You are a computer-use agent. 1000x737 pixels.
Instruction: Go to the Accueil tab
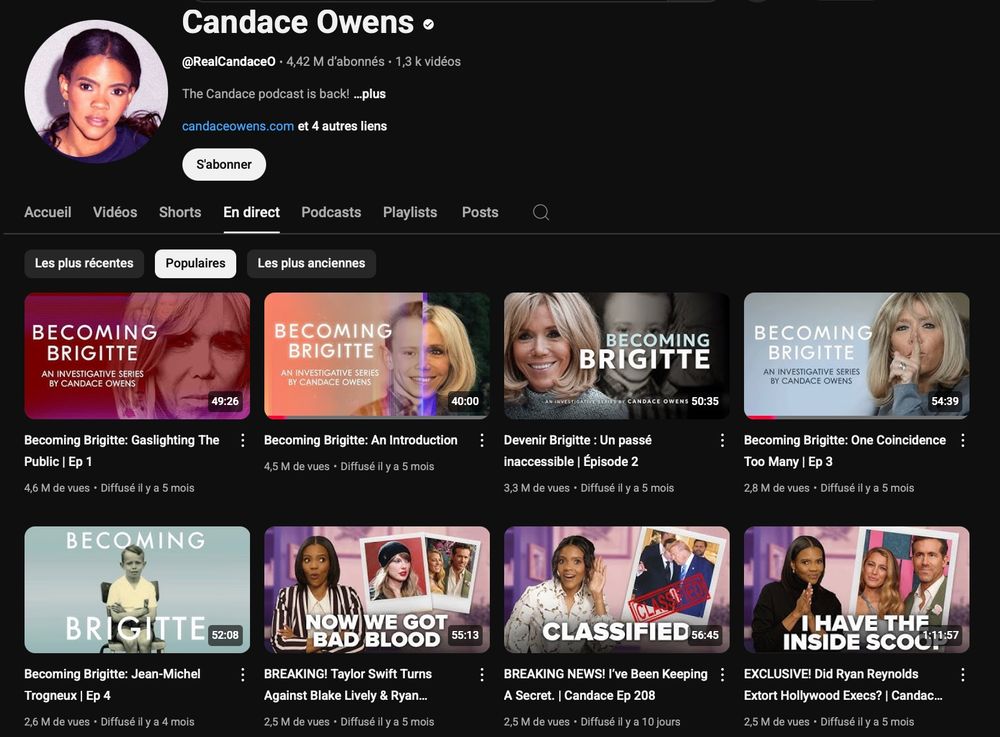pos(48,212)
